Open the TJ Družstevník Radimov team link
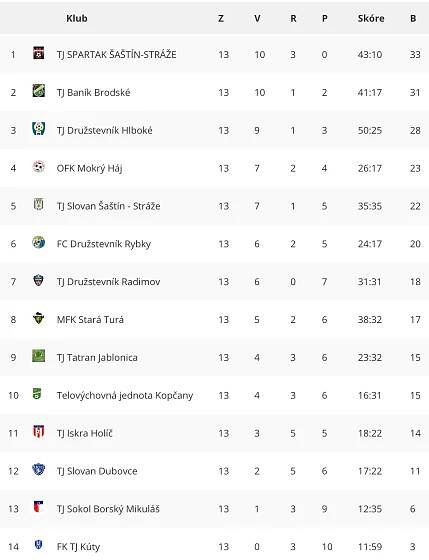Screen dimensions: 429x560 (x=108, y=282)
